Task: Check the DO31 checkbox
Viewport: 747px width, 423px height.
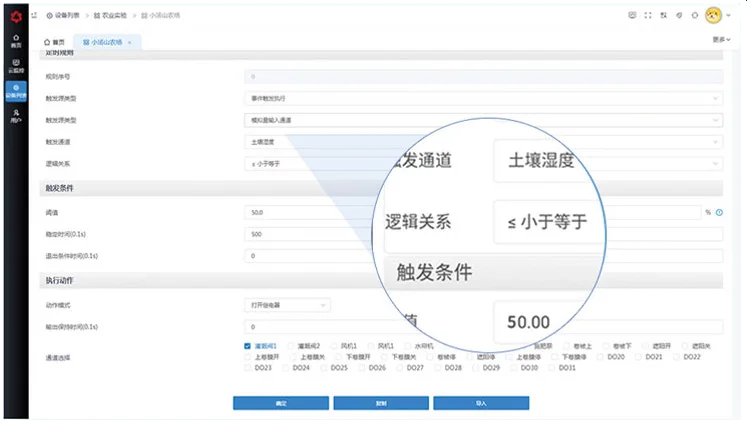Action: (552, 368)
